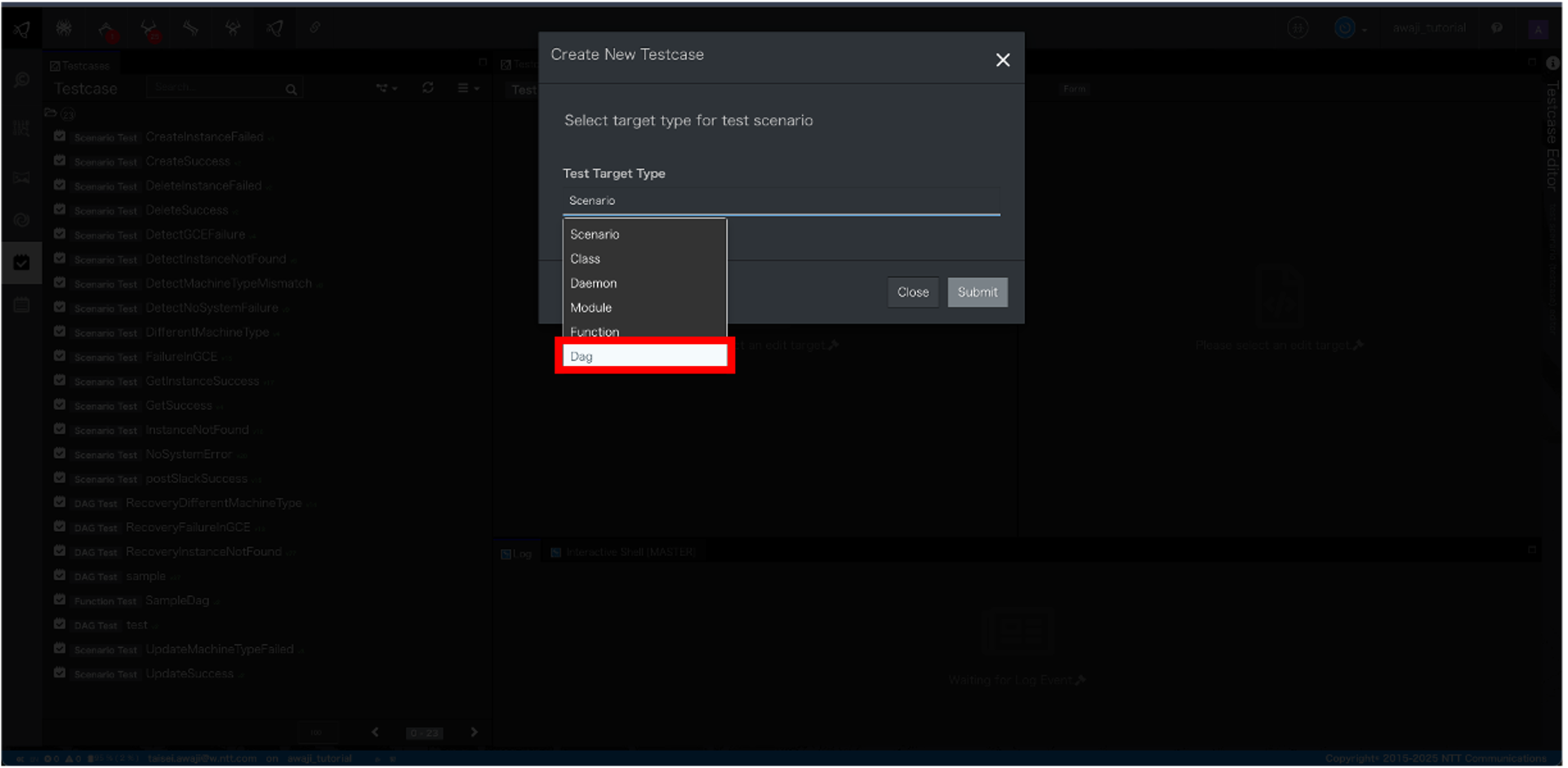Pick Module option in target type list

(x=591, y=308)
